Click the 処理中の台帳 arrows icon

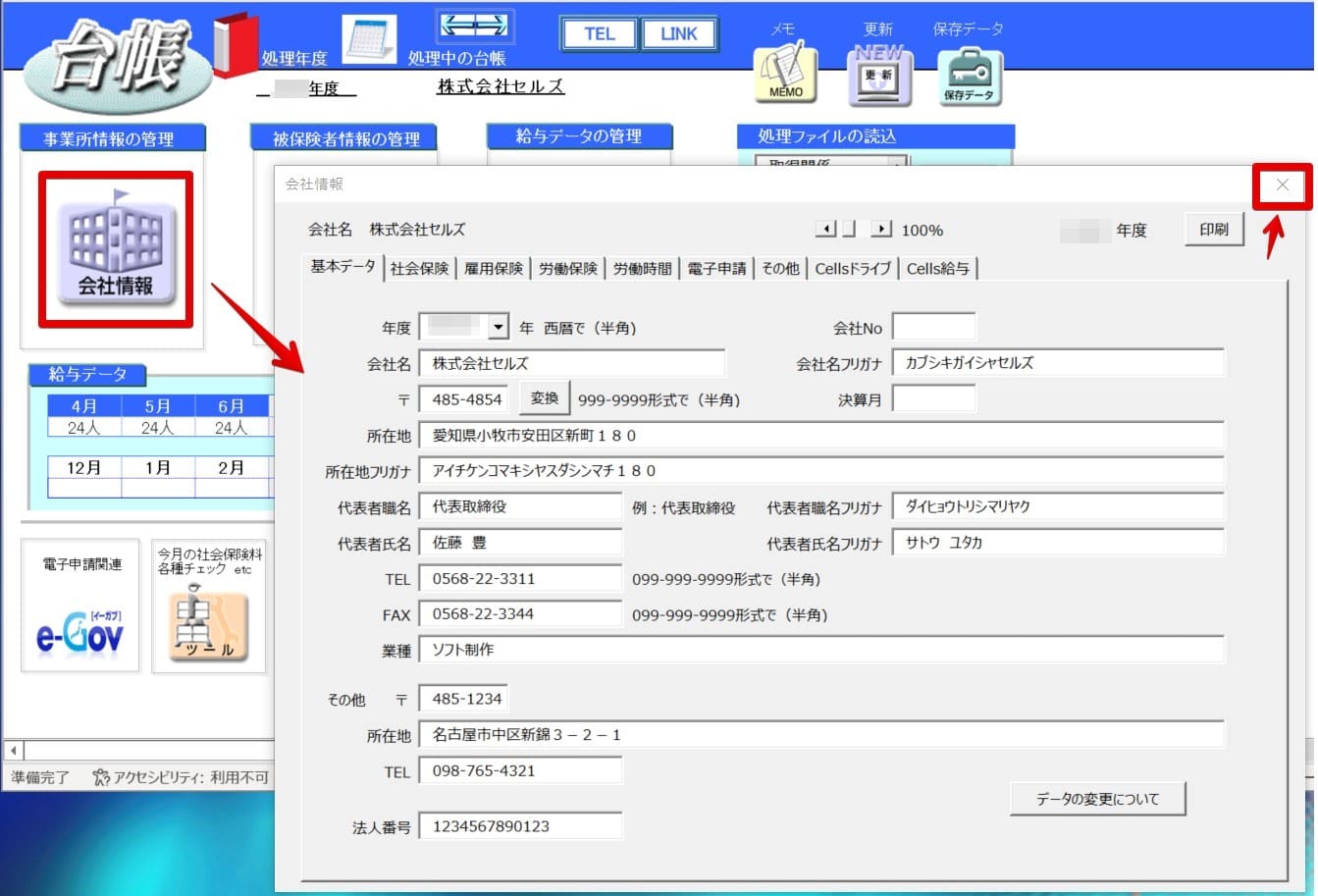tap(474, 26)
